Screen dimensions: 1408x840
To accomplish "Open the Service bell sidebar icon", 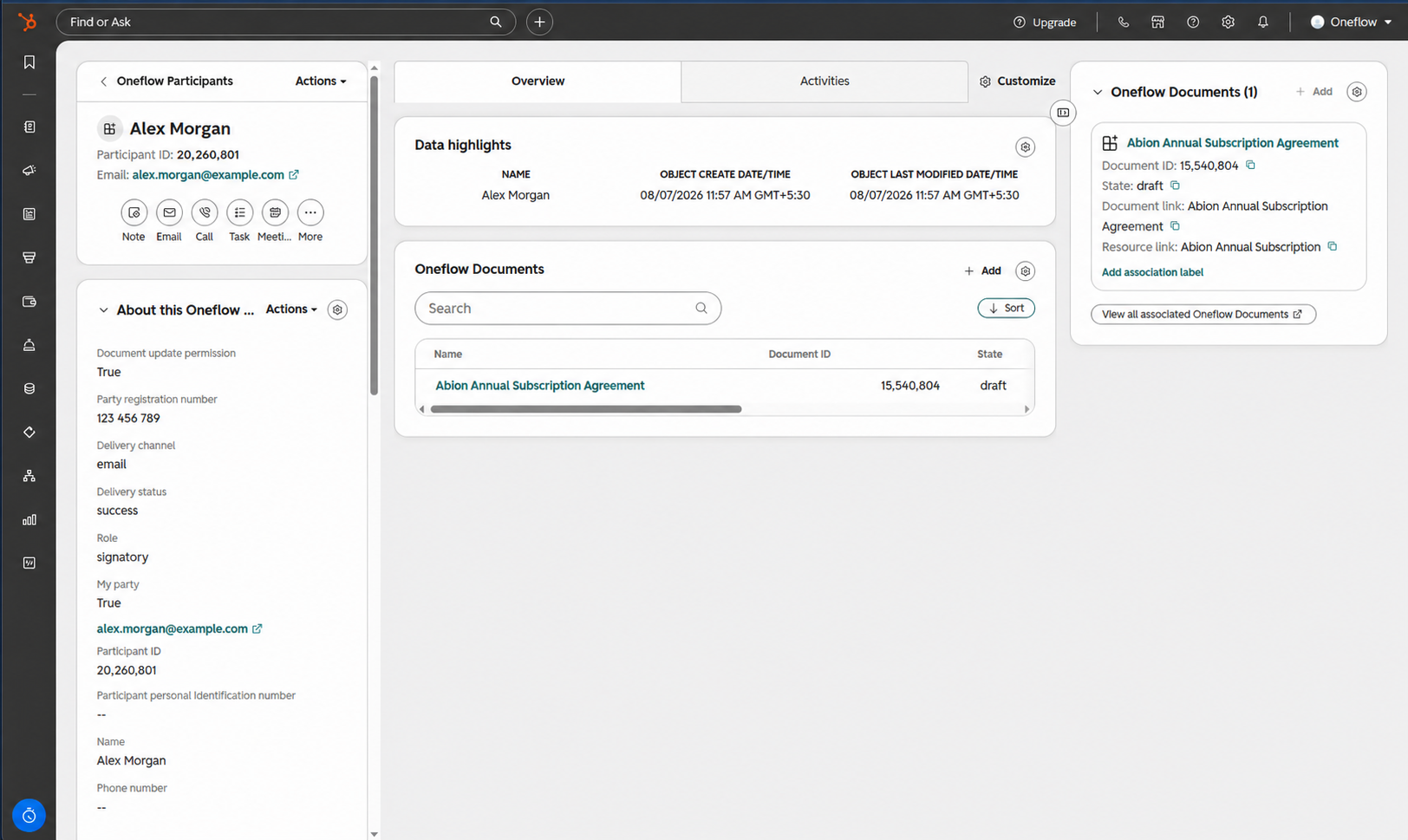I will [29, 345].
